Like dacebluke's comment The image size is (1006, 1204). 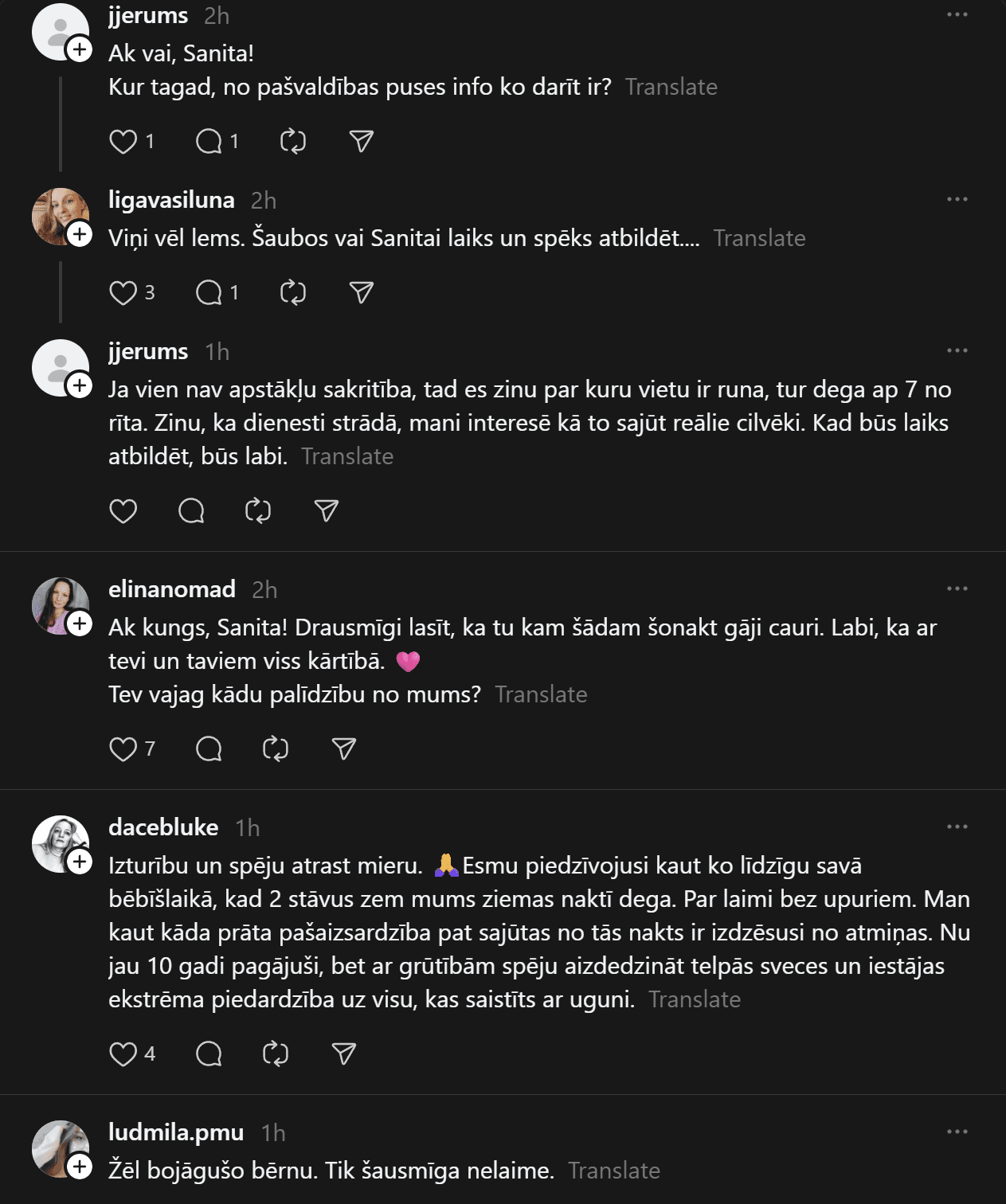[123, 1054]
